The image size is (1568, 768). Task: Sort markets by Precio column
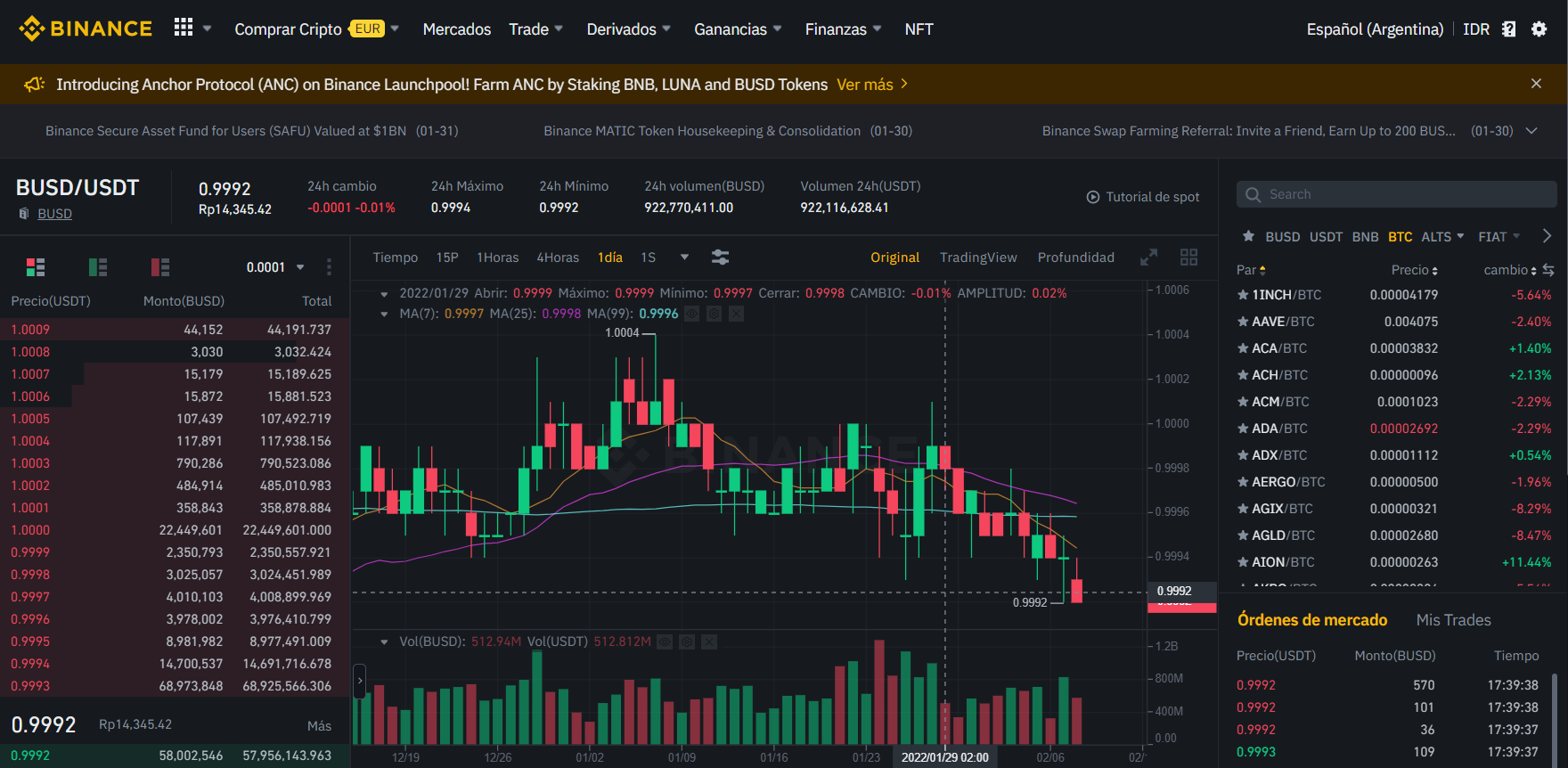coord(1415,270)
